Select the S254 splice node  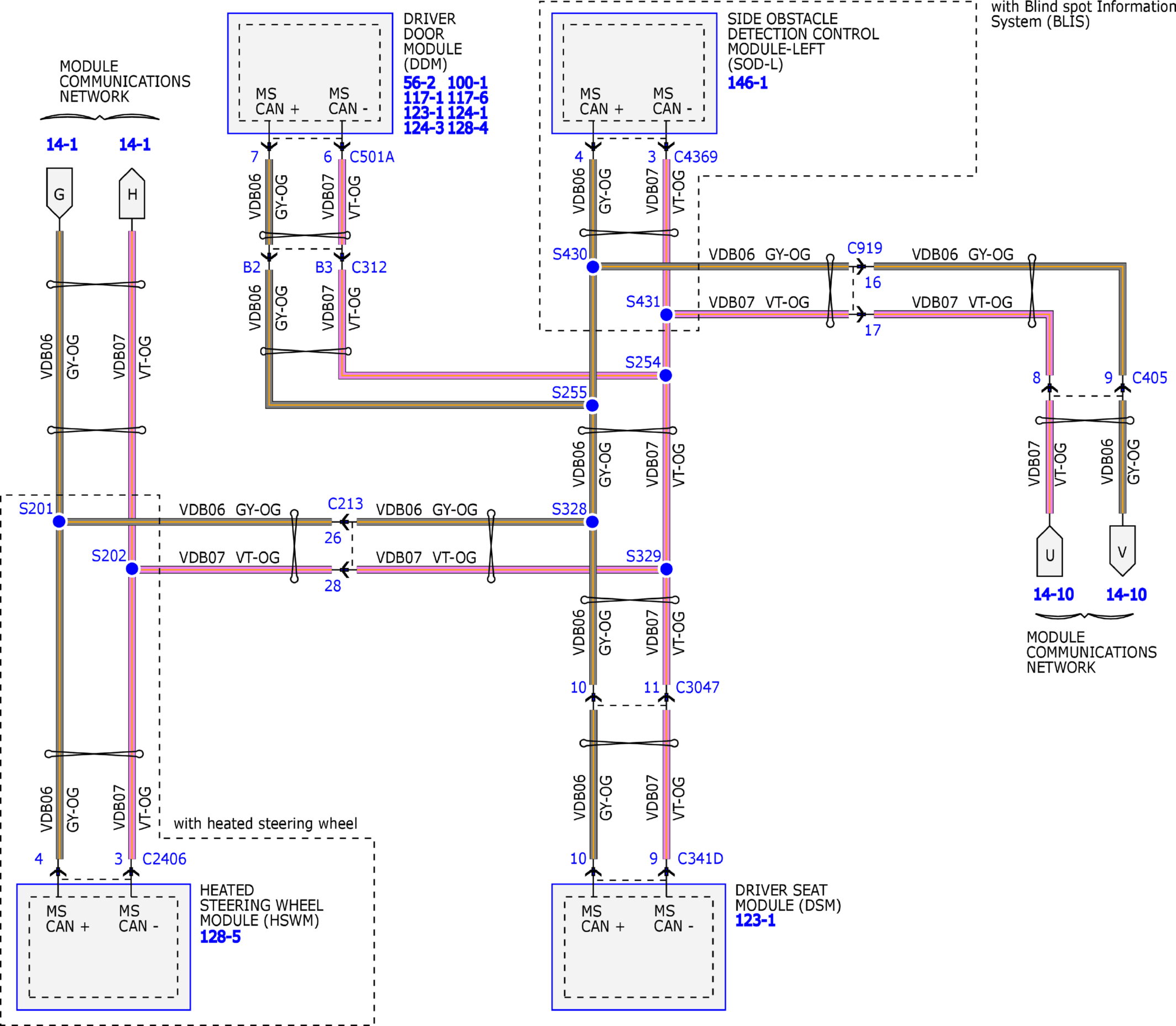[665, 376]
